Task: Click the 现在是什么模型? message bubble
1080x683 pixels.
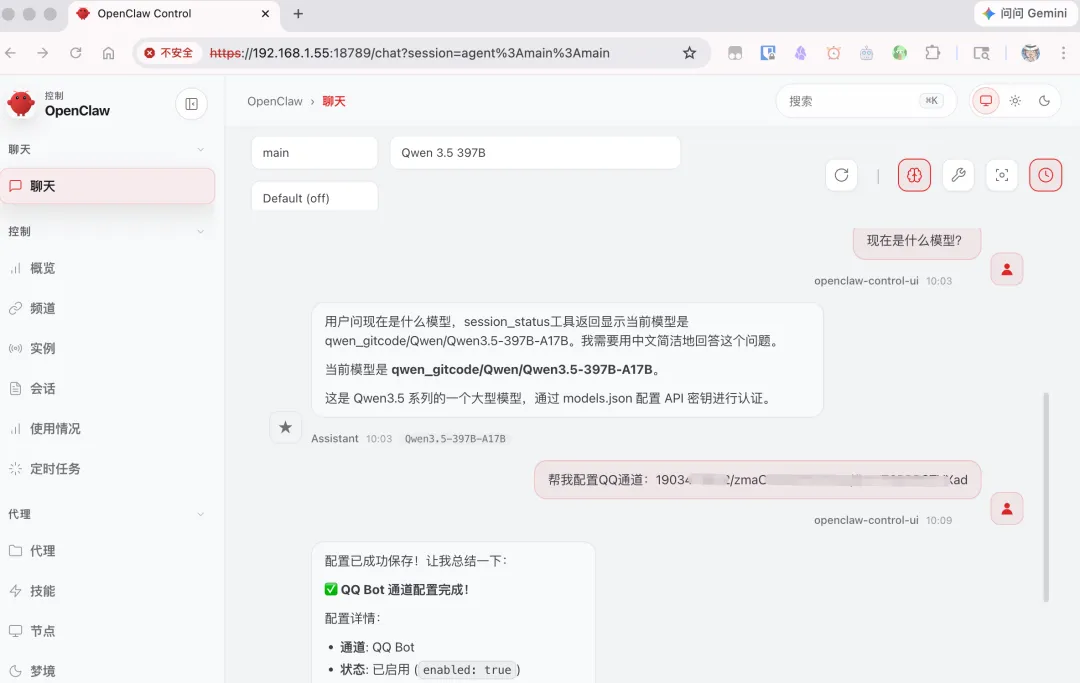Action: 917,242
